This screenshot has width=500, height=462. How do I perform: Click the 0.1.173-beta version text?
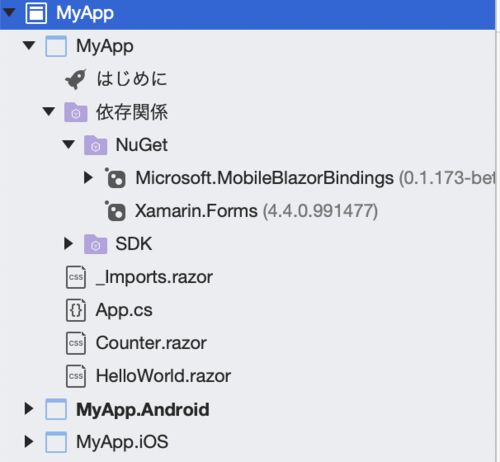(x=447, y=178)
